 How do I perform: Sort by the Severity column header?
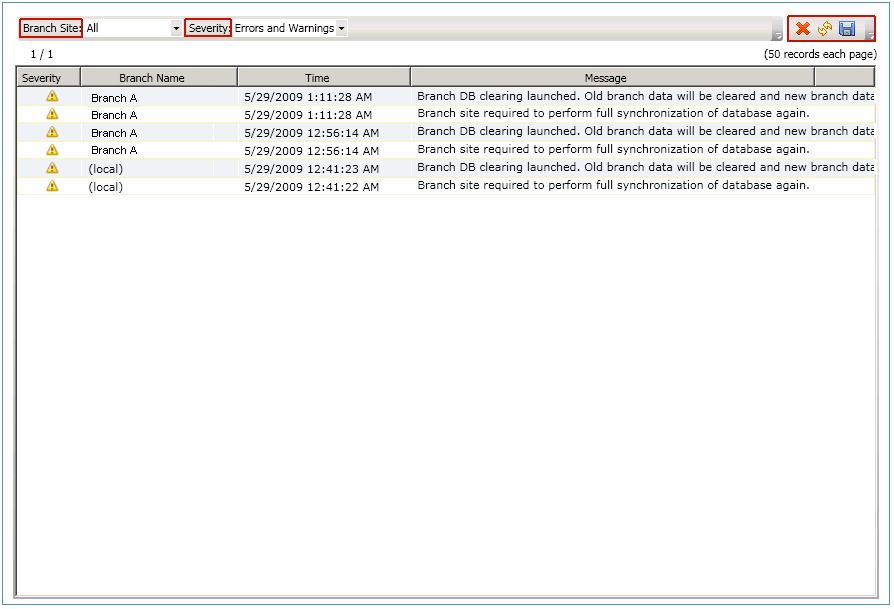pyautogui.click(x=45, y=77)
